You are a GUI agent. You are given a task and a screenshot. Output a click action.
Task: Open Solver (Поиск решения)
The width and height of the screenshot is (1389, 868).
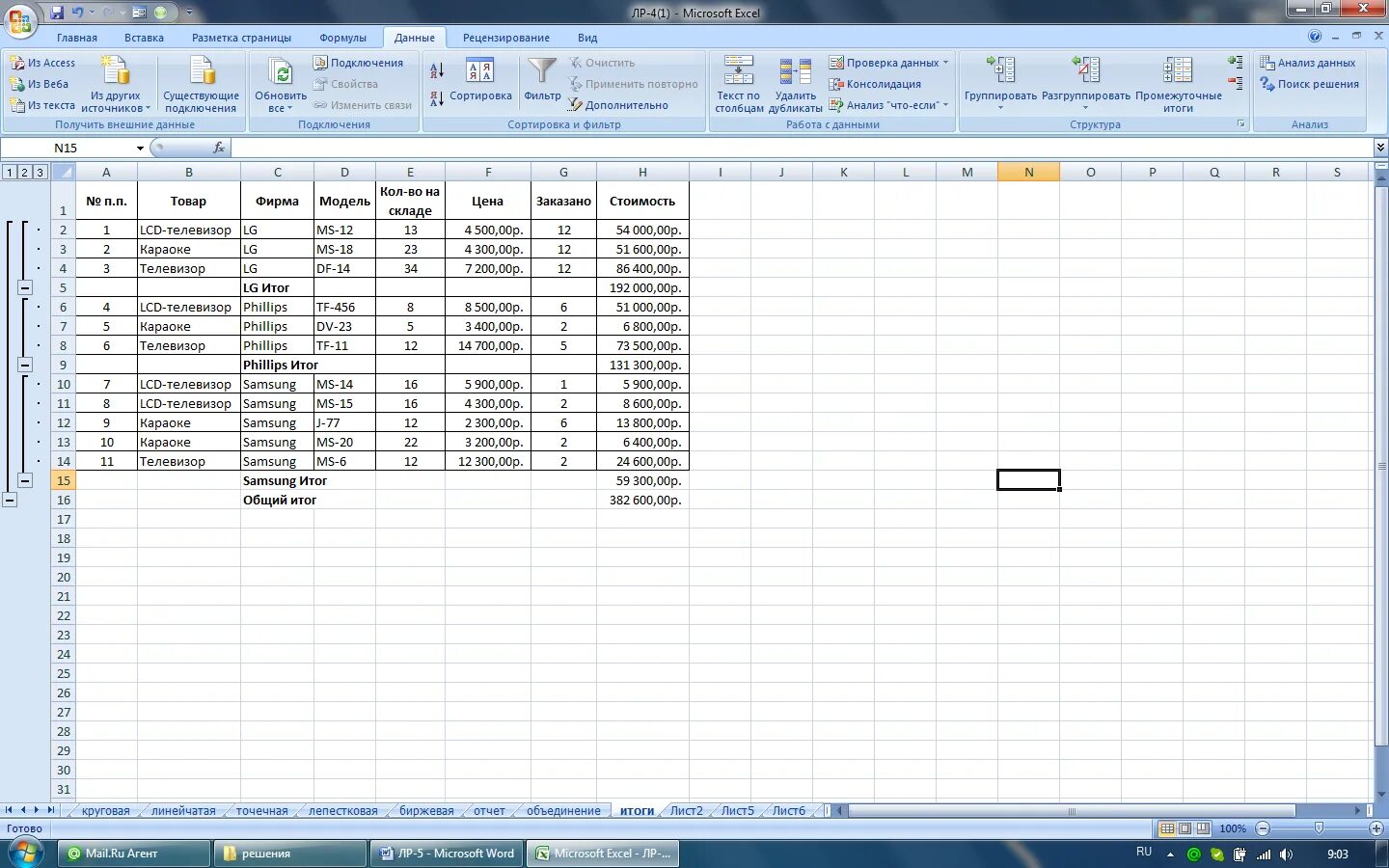[x=1309, y=84]
